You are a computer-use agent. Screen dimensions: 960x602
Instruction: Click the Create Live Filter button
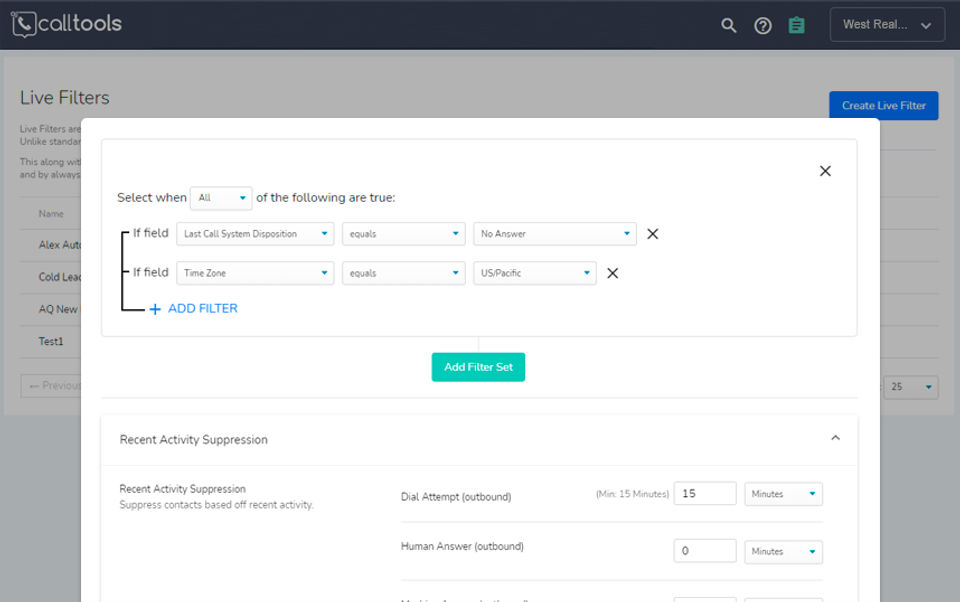tap(883, 105)
